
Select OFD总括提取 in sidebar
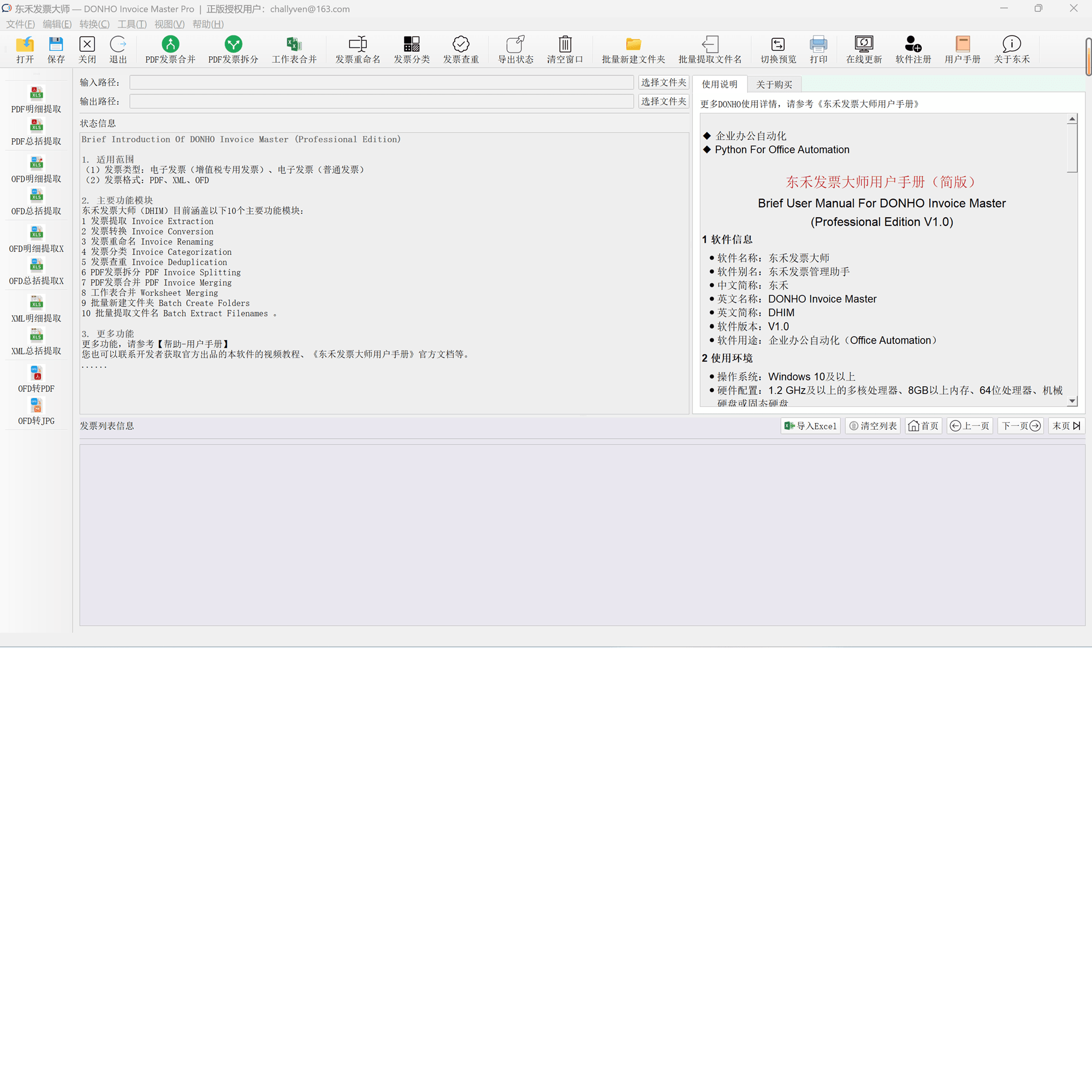point(36,202)
